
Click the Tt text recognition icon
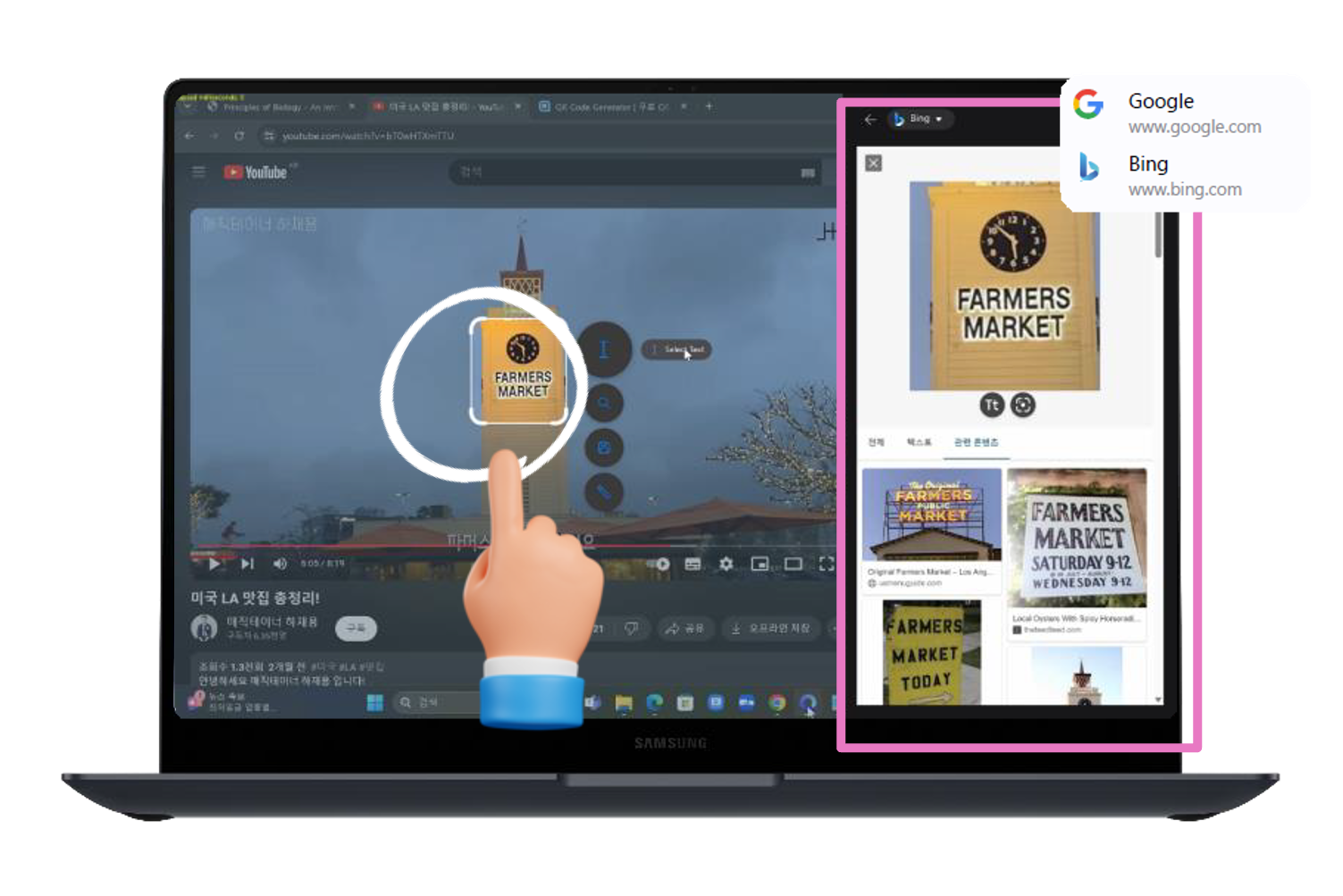(992, 405)
